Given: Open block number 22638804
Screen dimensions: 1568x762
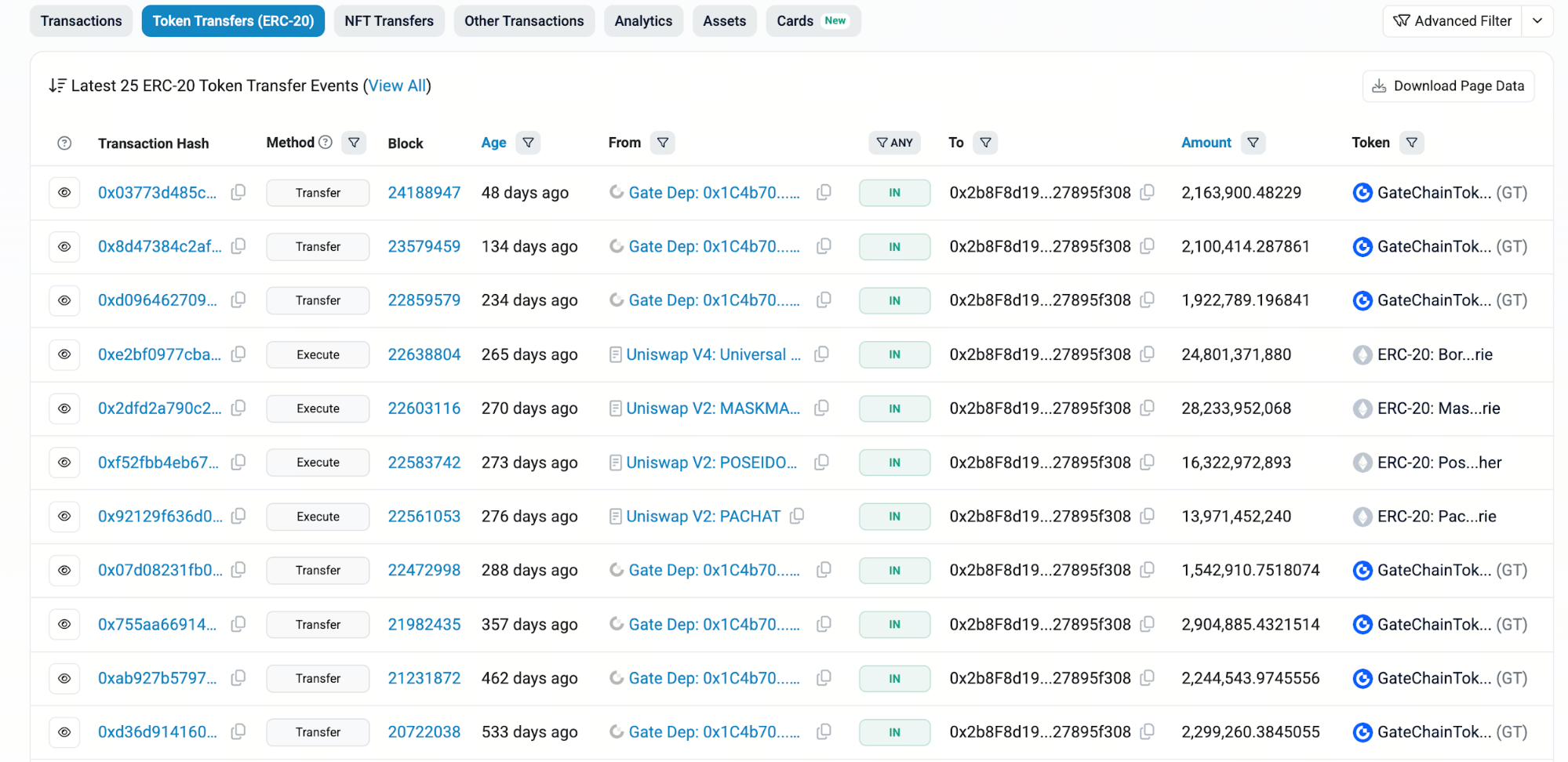Looking at the screenshot, I should tap(424, 354).
